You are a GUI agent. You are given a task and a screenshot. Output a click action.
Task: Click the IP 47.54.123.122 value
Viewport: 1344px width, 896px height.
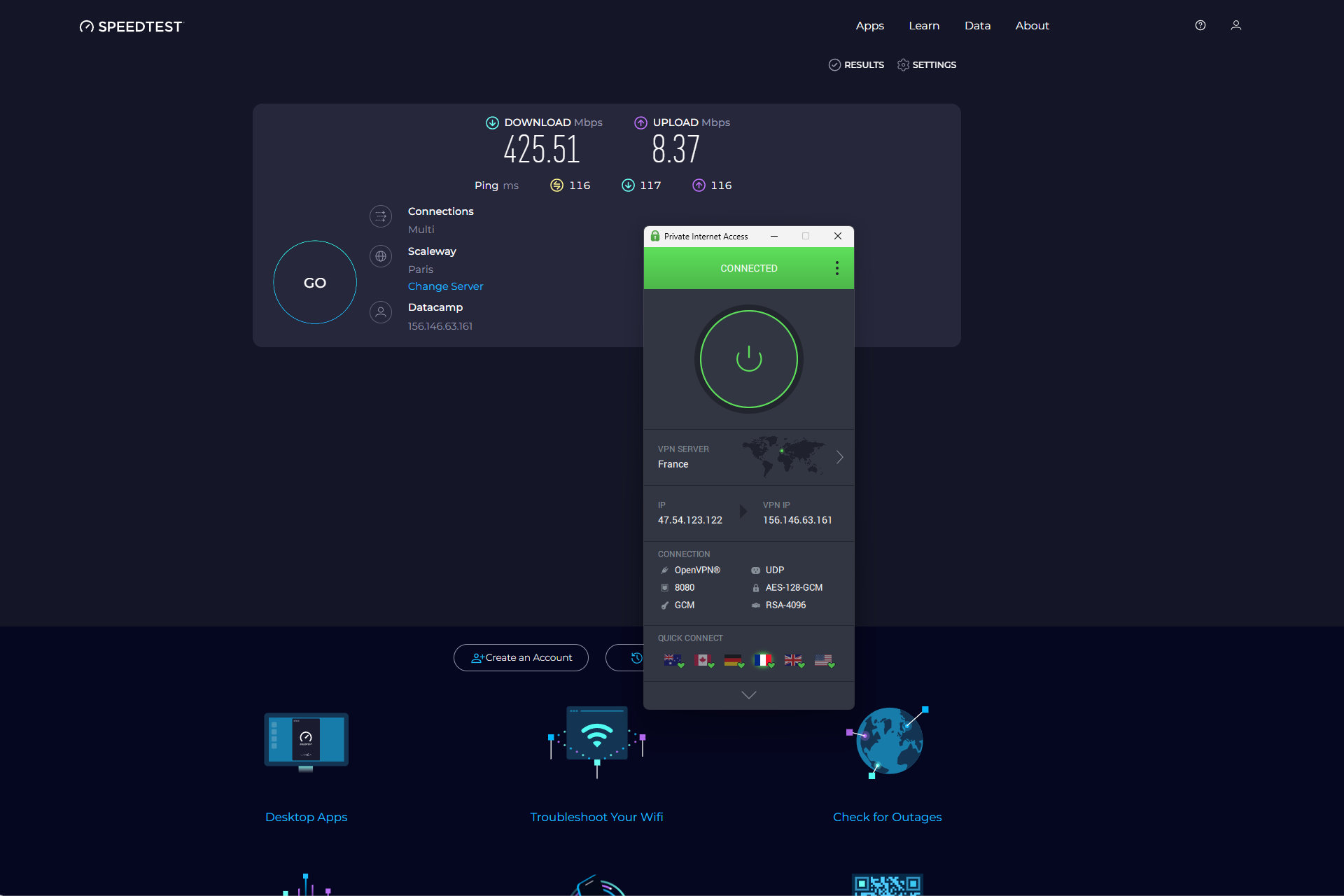690,520
